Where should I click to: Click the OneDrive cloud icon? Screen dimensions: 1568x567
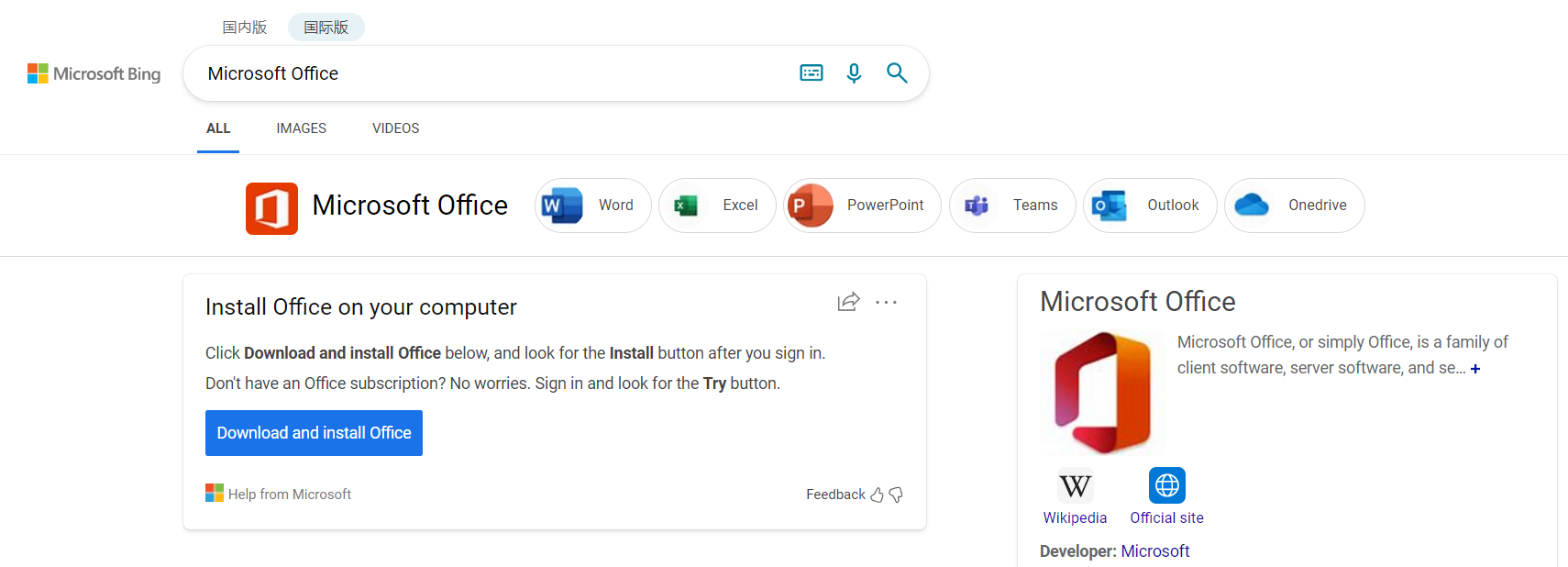tap(1252, 206)
